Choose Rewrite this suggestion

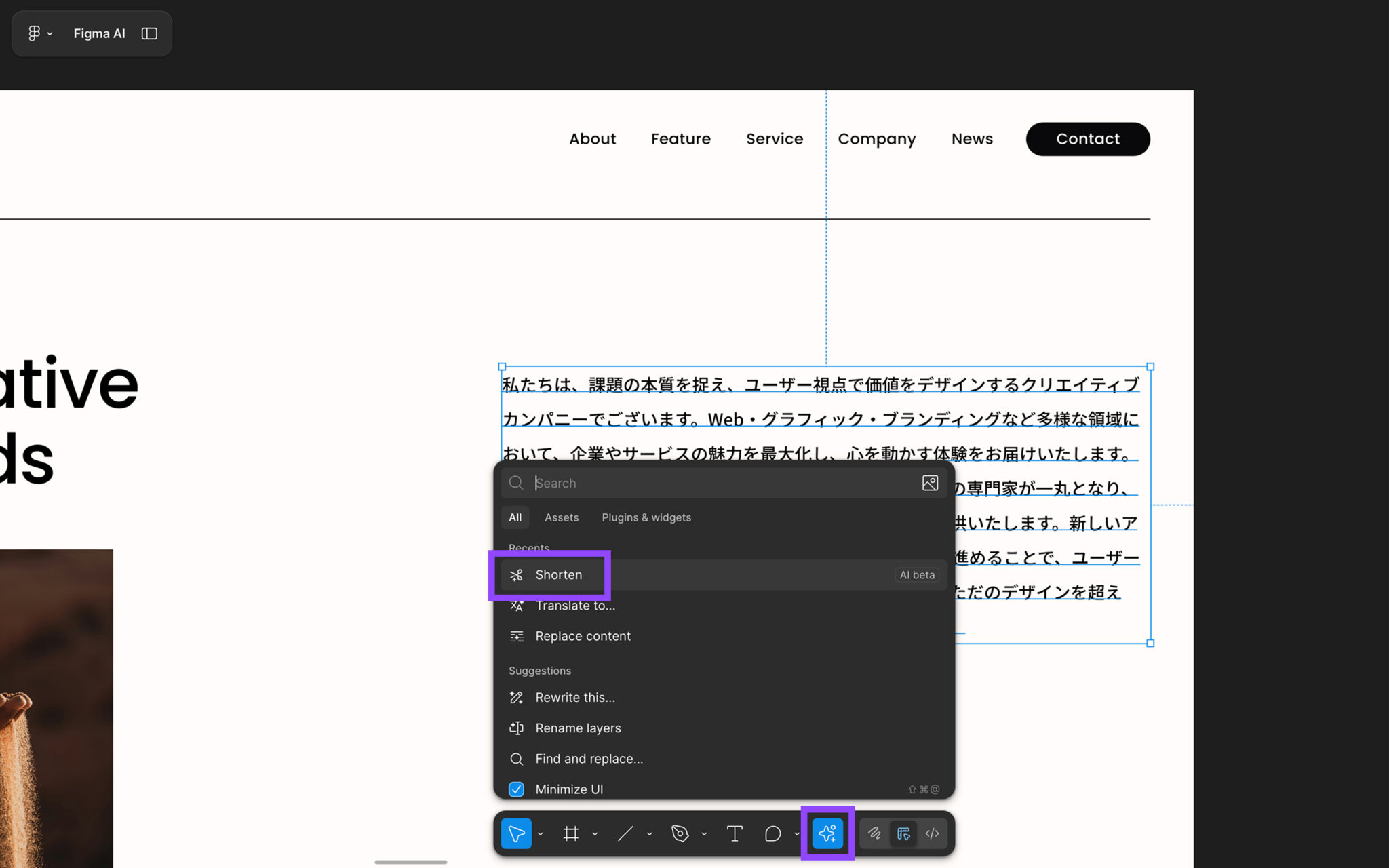click(x=574, y=697)
